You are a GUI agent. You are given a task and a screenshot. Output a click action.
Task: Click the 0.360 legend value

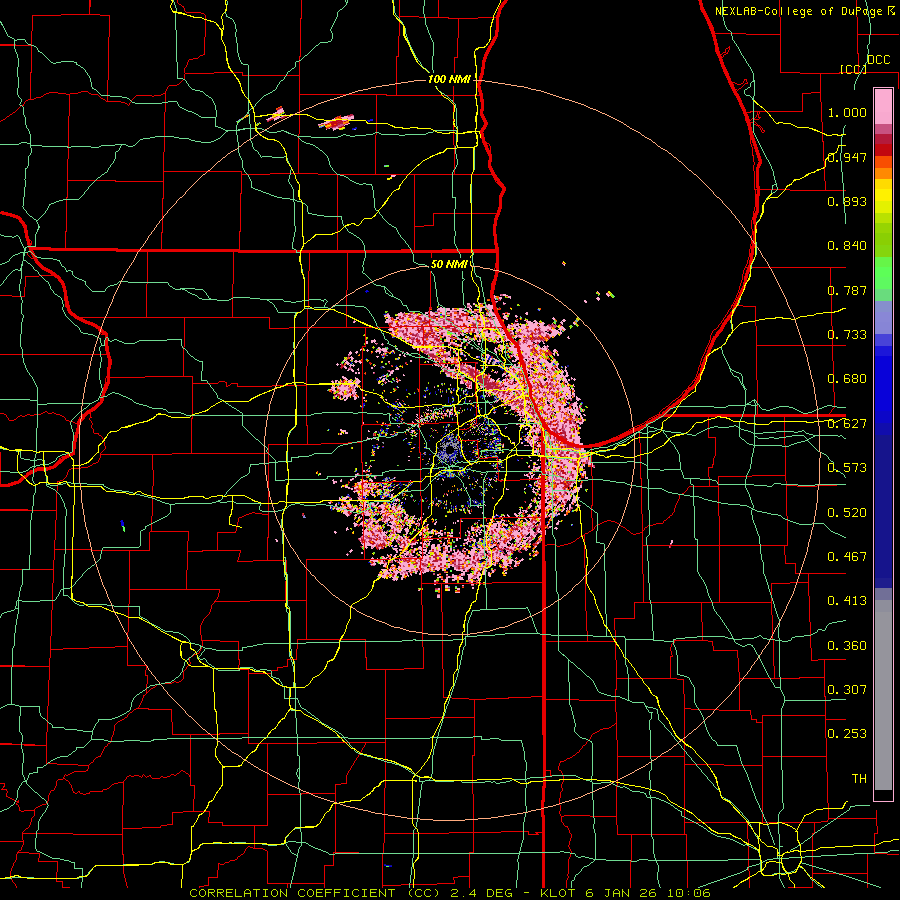[847, 646]
